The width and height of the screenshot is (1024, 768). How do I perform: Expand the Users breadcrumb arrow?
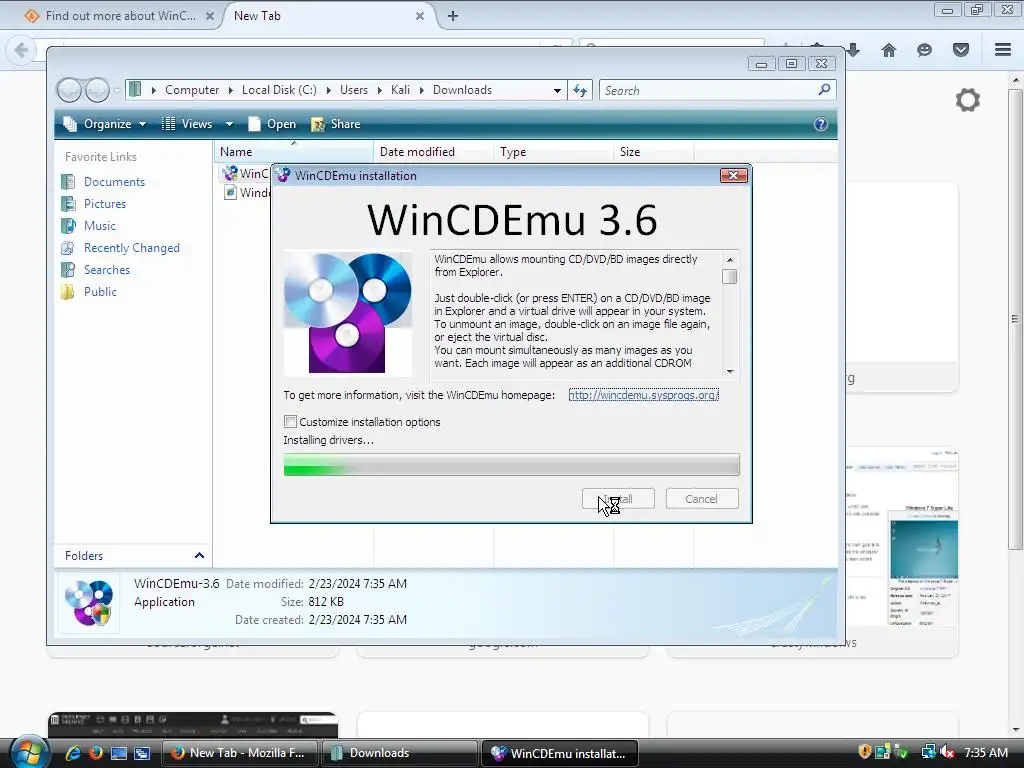pyautogui.click(x=379, y=90)
